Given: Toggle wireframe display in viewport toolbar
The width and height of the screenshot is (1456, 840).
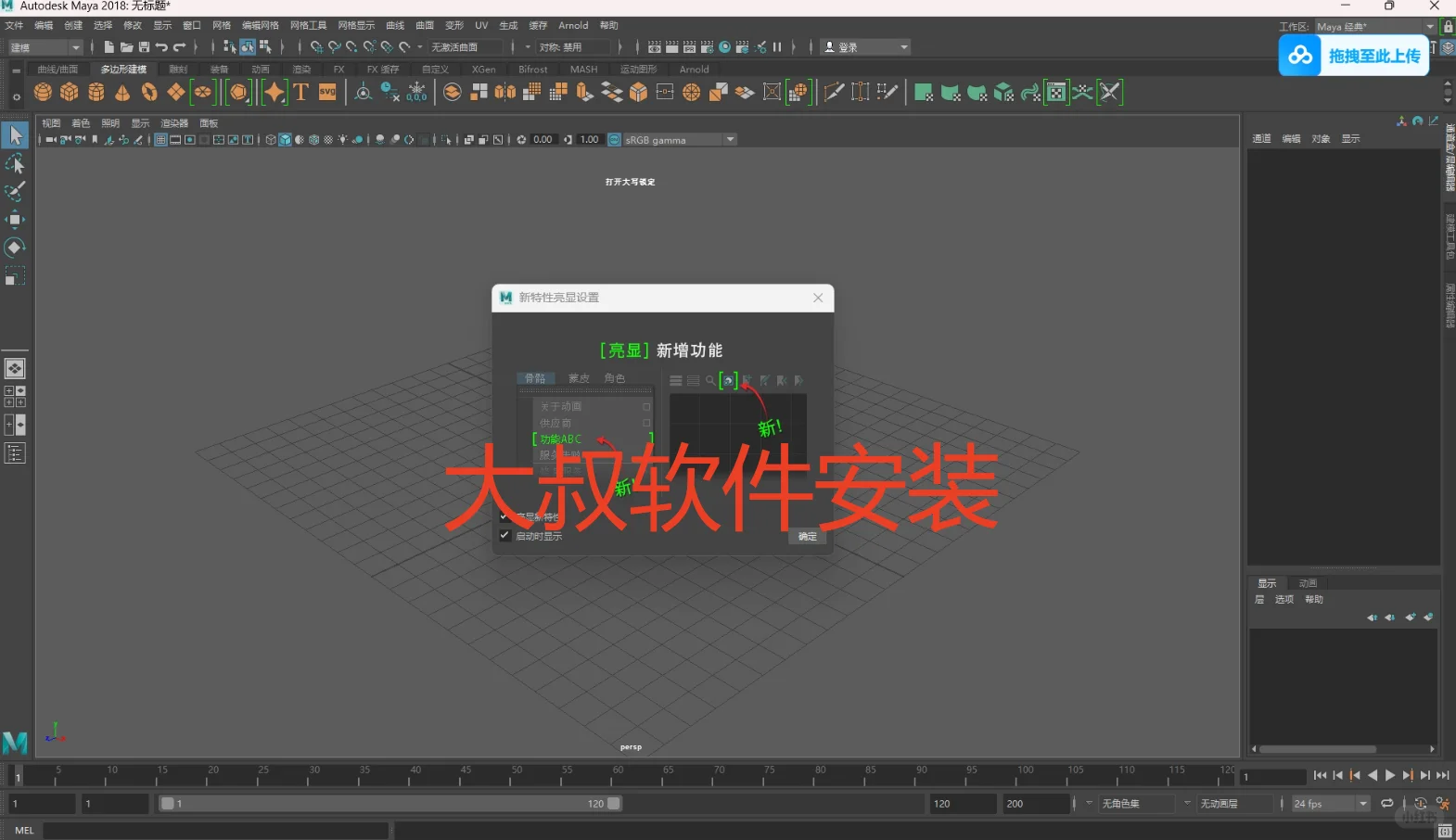Looking at the screenshot, I should click(x=271, y=140).
